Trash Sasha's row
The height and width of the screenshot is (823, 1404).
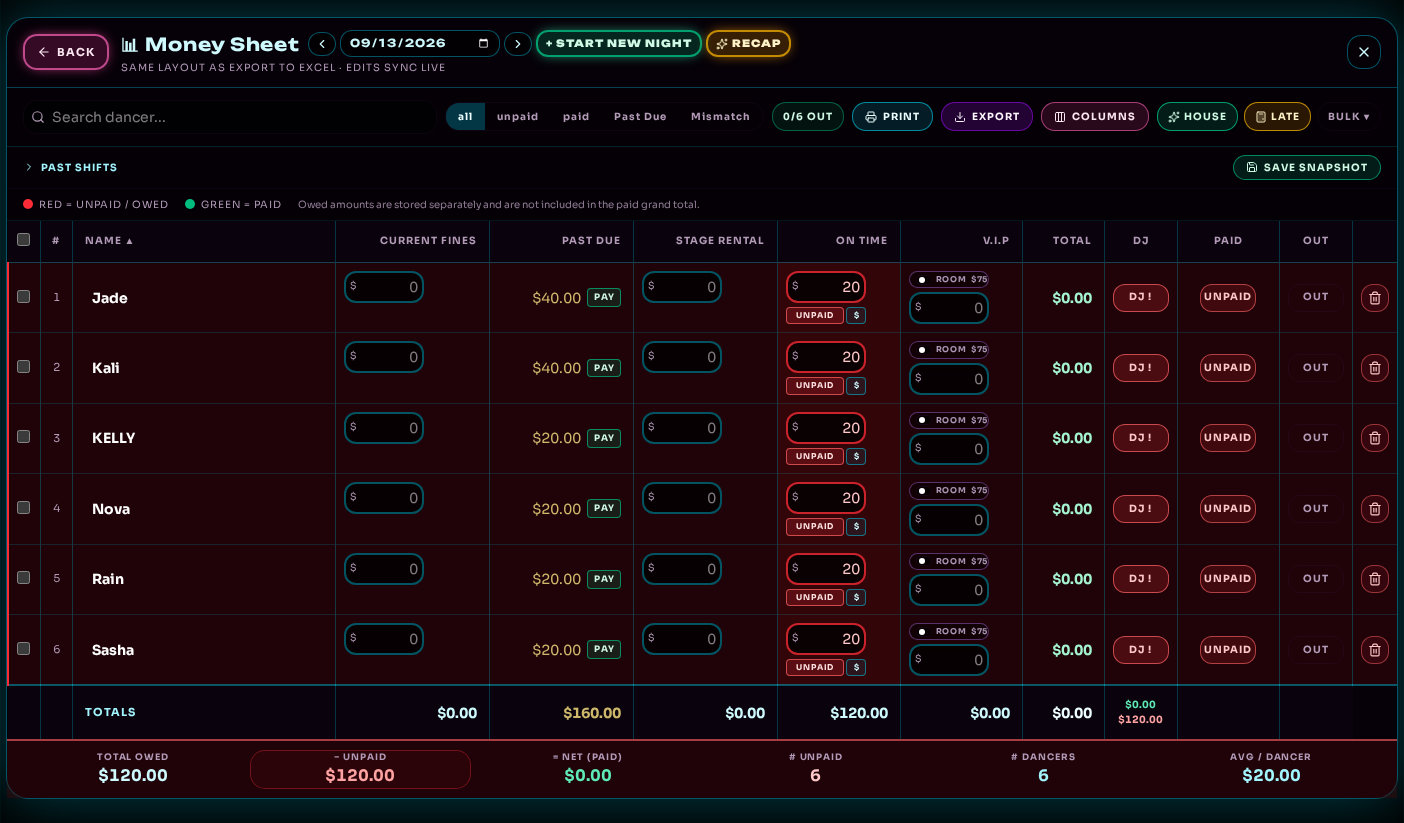pos(1374,650)
